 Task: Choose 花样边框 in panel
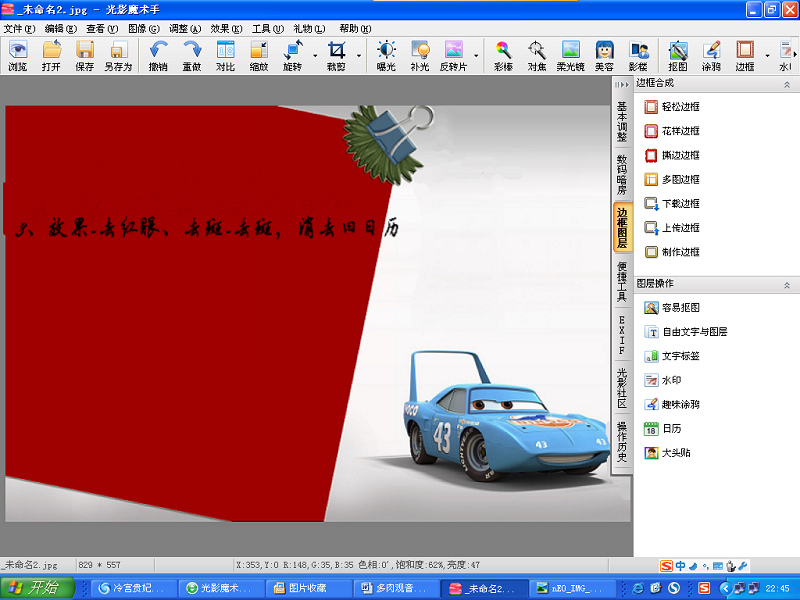click(x=672, y=131)
